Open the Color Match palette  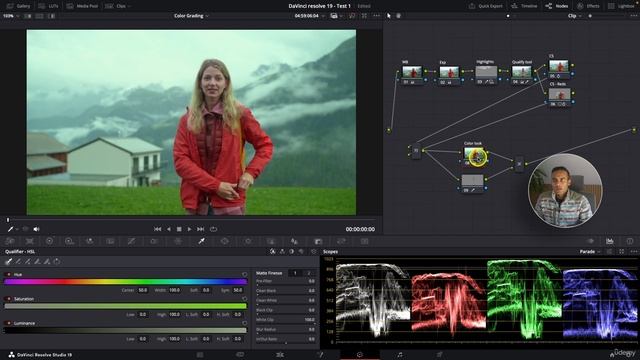pyautogui.click(x=30, y=241)
